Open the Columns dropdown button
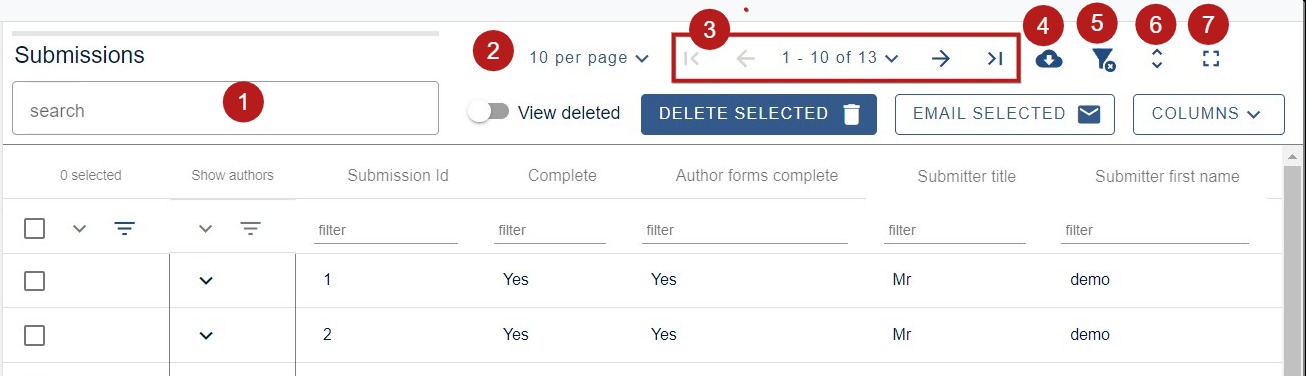The width and height of the screenshot is (1306, 376). [1208, 114]
